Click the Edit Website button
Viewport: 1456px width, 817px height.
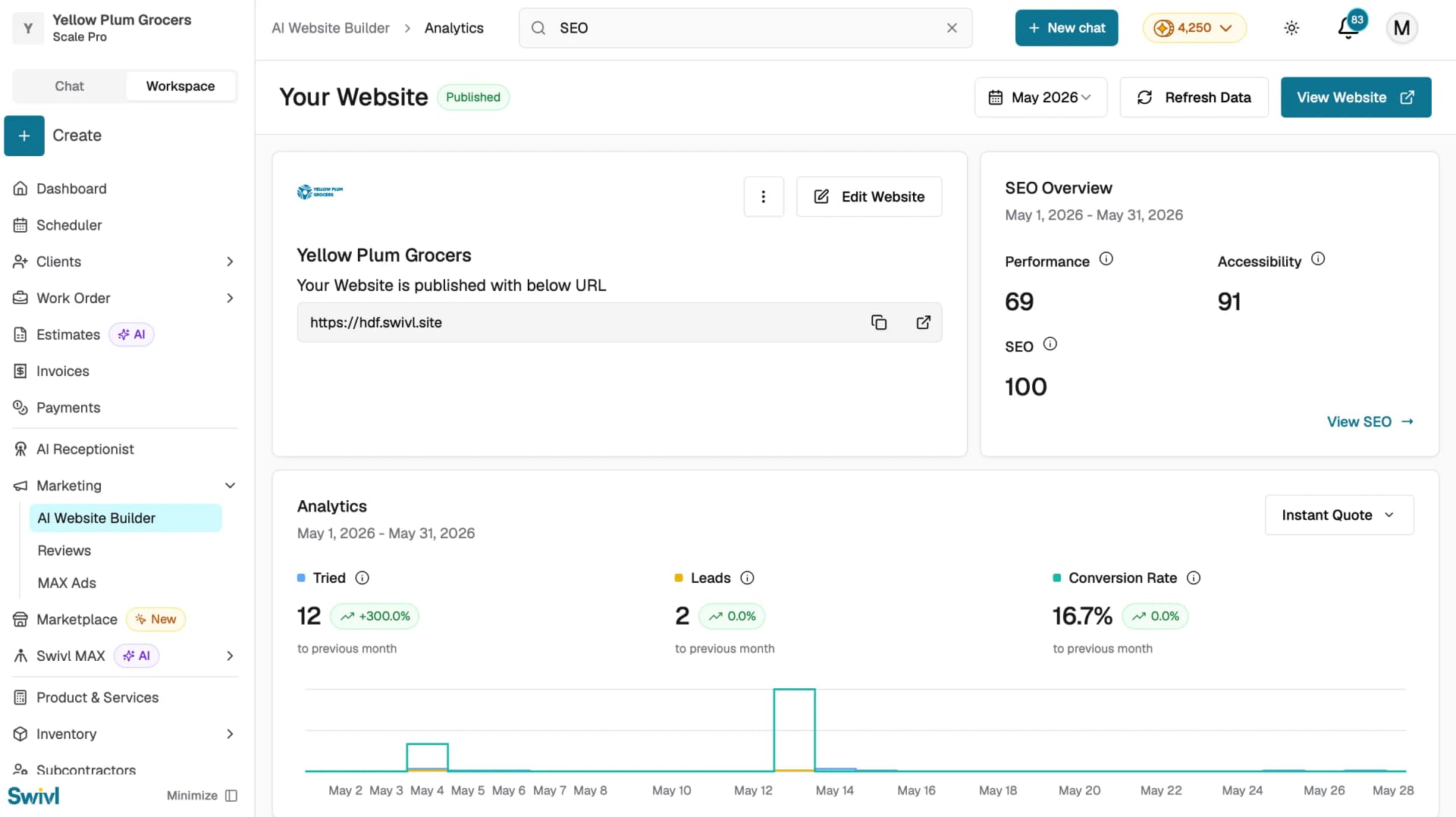coord(869,196)
